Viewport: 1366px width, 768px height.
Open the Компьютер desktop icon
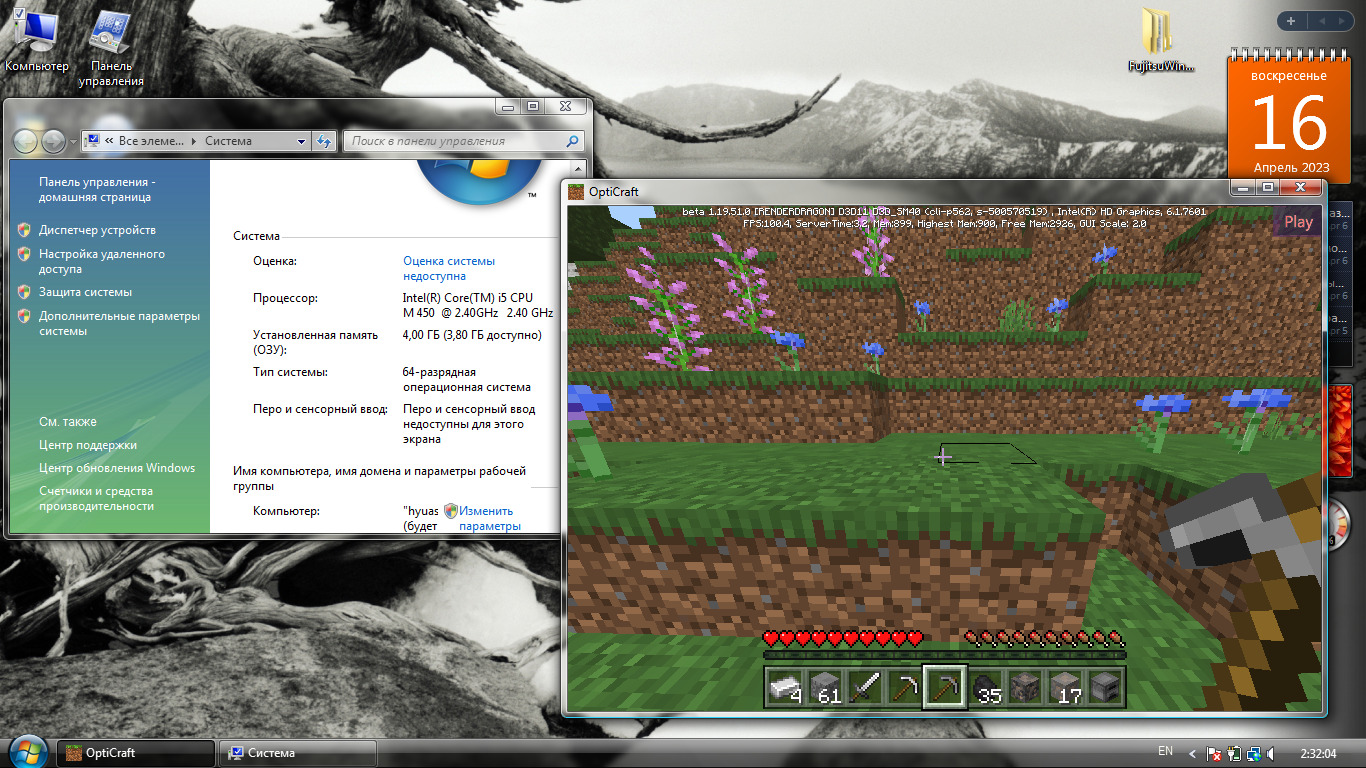37,39
